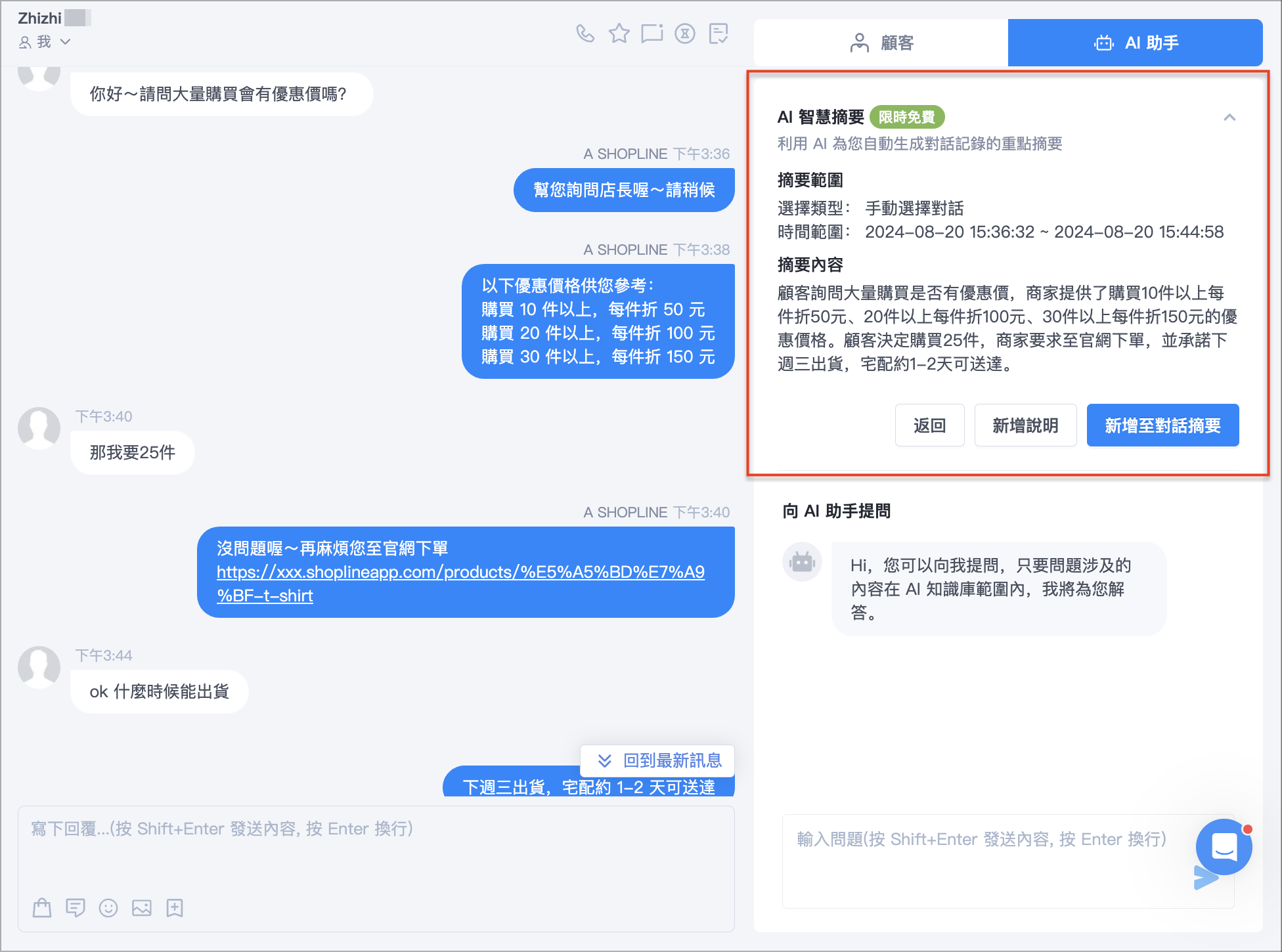Attach an image via picture icon

[x=142, y=908]
